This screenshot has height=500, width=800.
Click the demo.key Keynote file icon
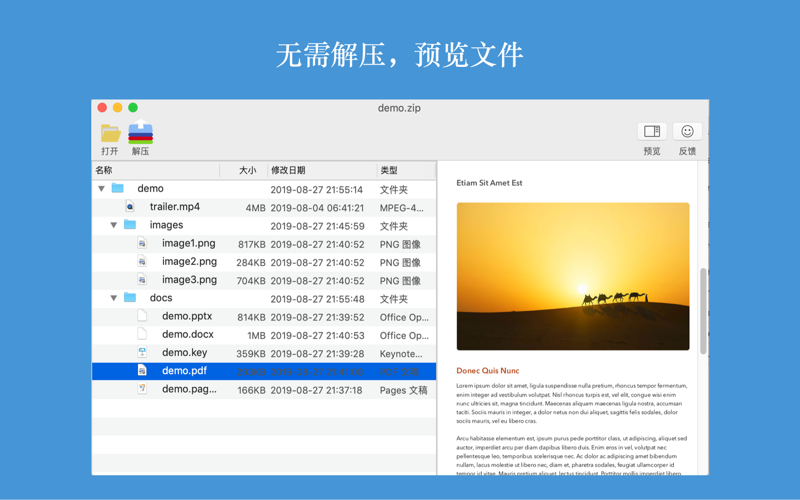click(x=142, y=353)
